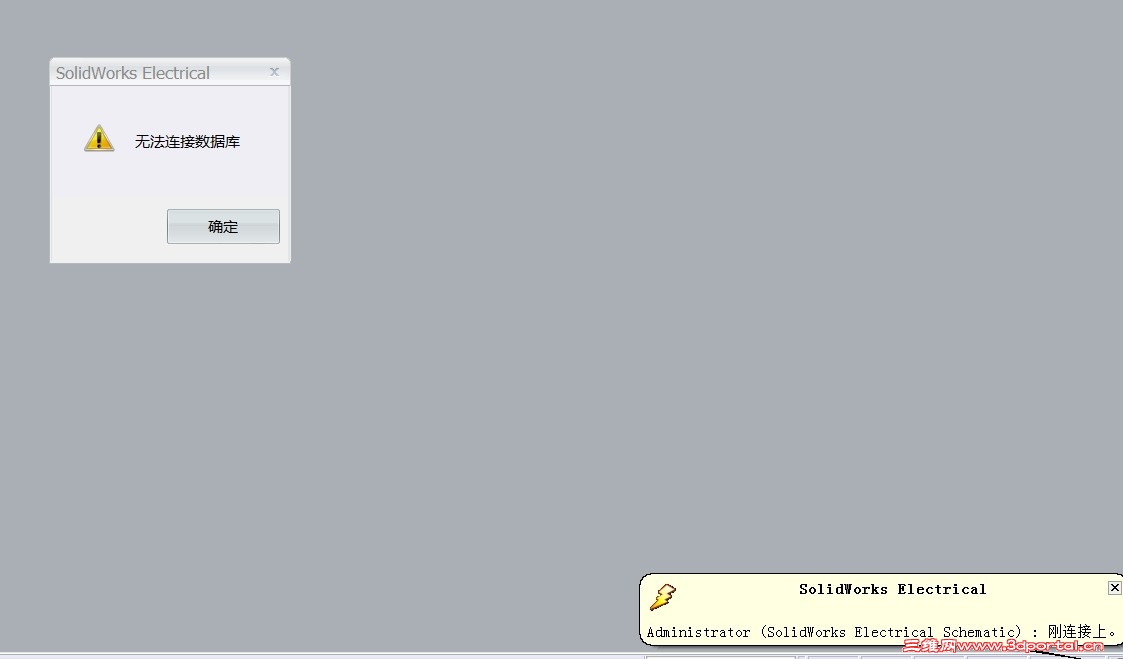Dismiss the SolidWorks Electrical notification balloon

coord(1114,587)
